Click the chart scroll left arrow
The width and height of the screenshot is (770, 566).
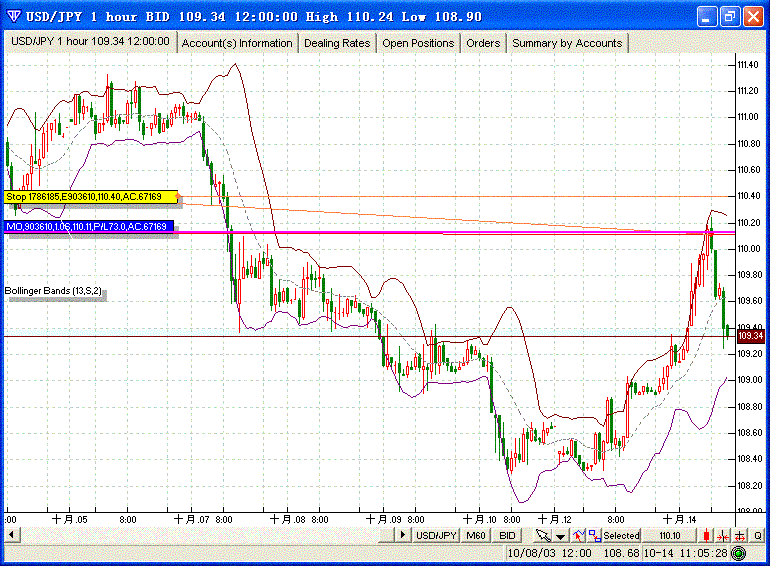tap(11, 535)
